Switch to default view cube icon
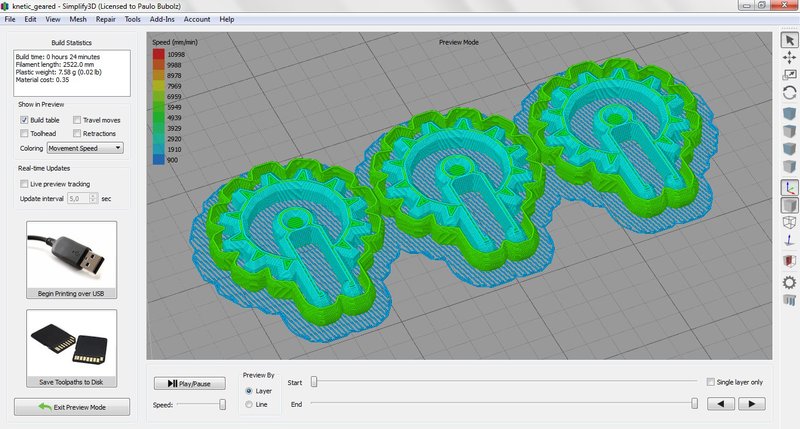The image size is (800, 429). (789, 113)
